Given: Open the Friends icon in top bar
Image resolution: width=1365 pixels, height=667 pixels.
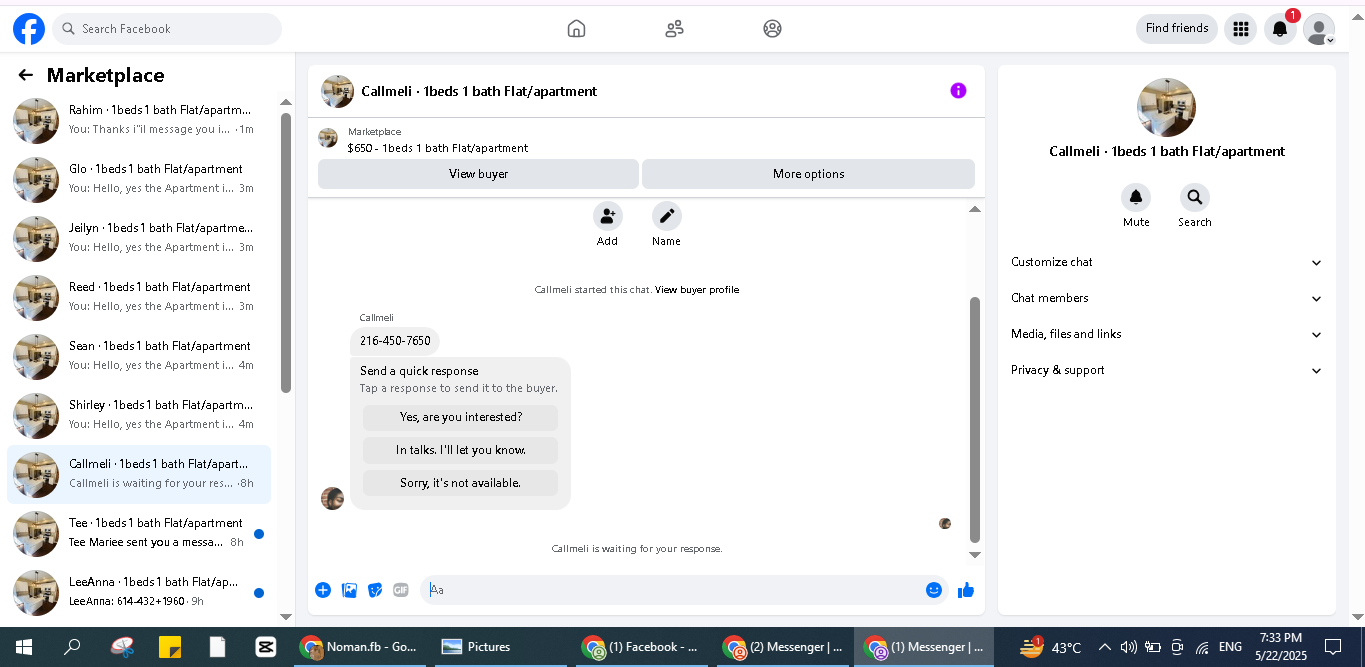Looking at the screenshot, I should [x=674, y=29].
